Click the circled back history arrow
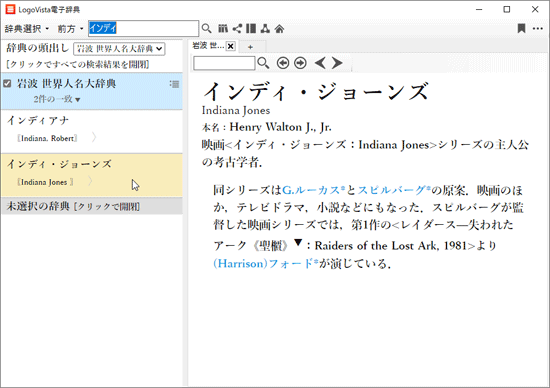The width and height of the screenshot is (550, 388). coord(283,63)
